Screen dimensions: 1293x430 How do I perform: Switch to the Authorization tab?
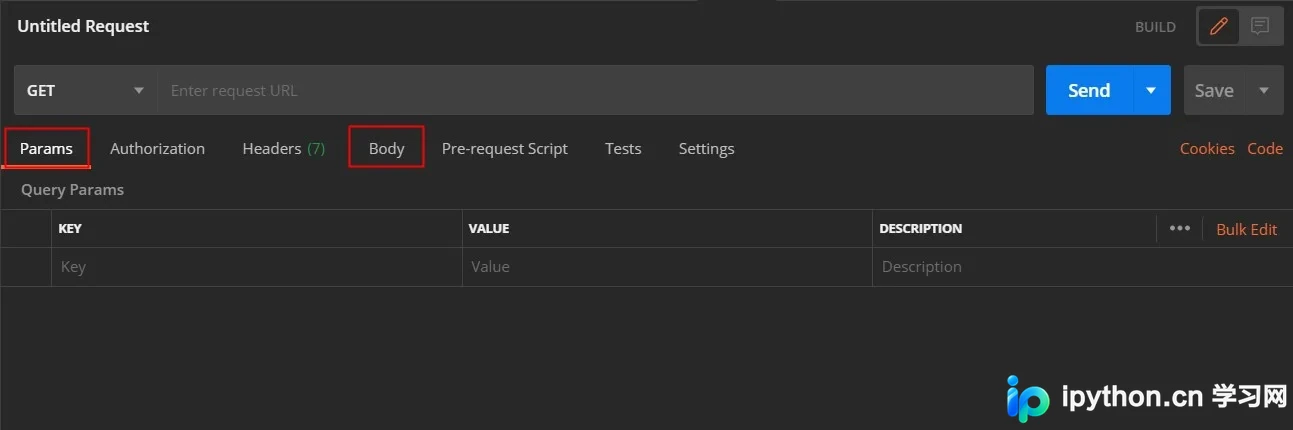coord(157,148)
